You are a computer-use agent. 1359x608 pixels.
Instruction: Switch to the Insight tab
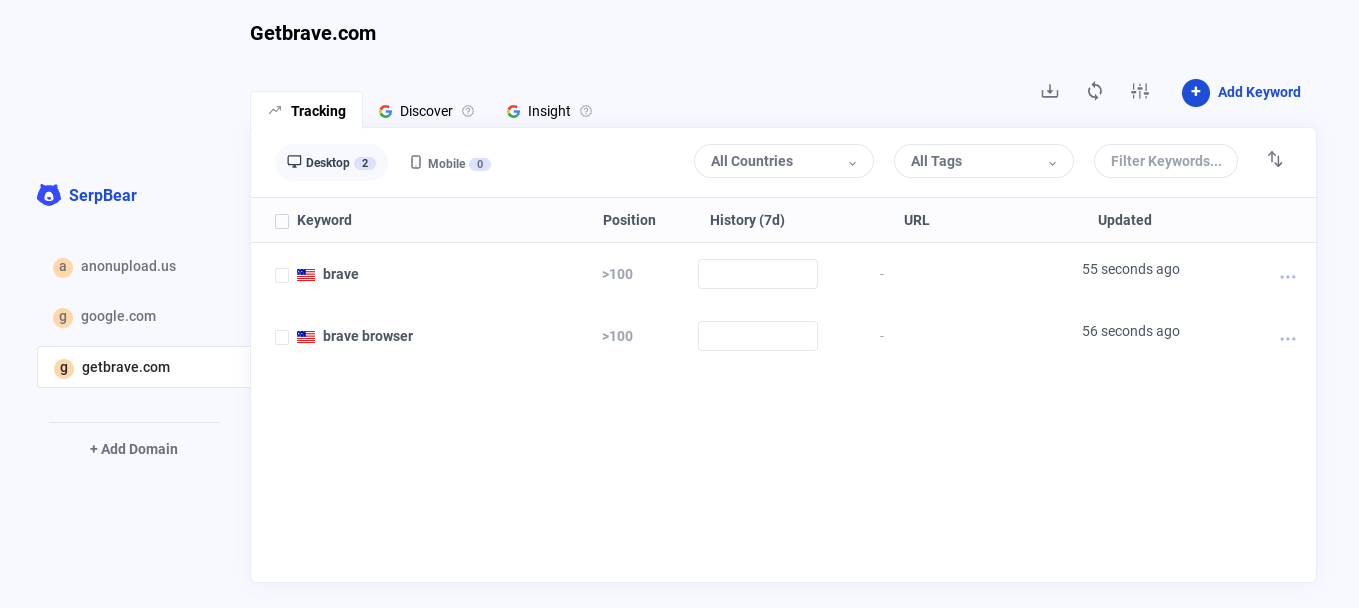[x=549, y=111]
